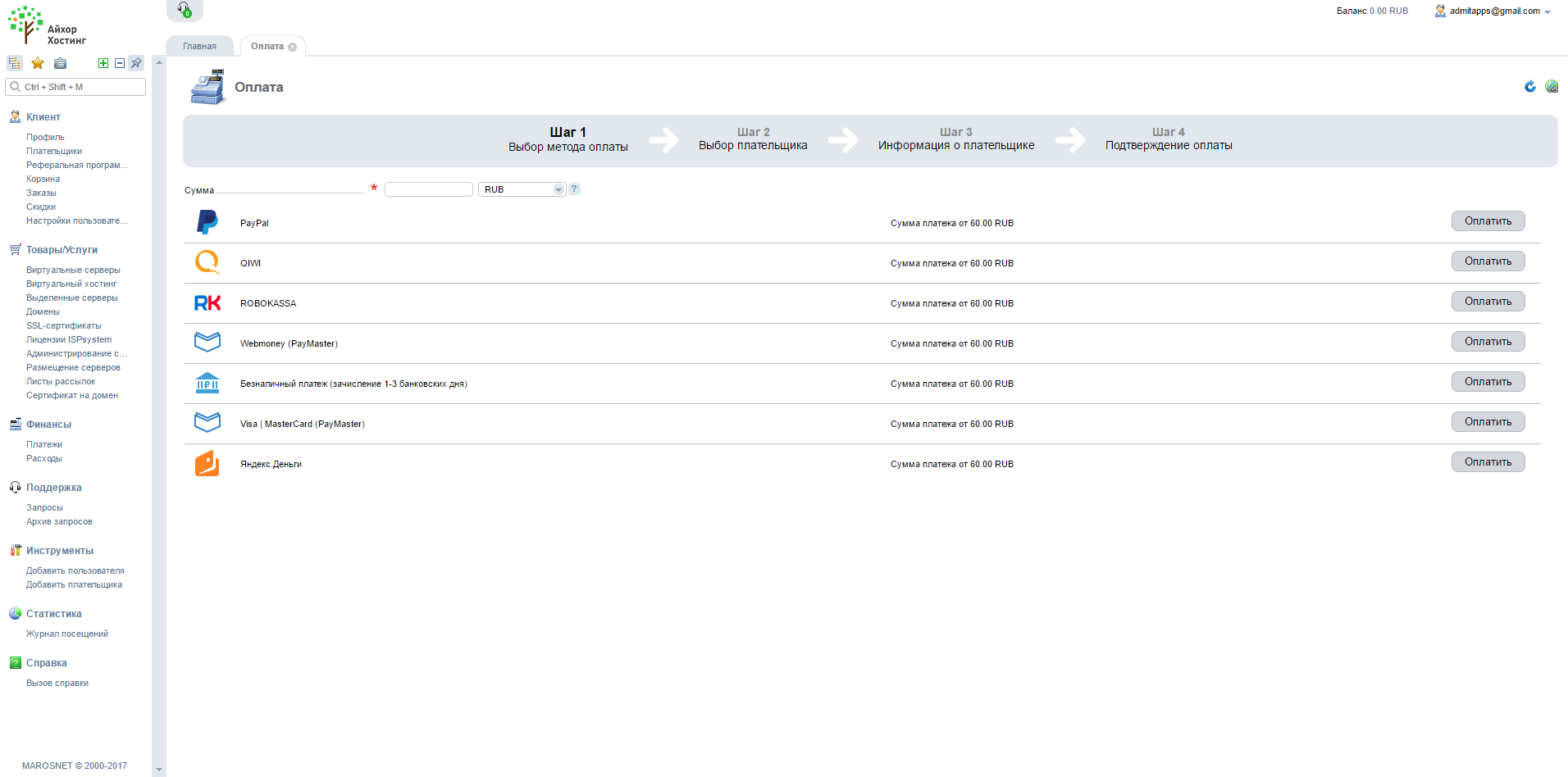1568x777 pixels.
Task: Switch to the Главная tab
Action: click(199, 46)
